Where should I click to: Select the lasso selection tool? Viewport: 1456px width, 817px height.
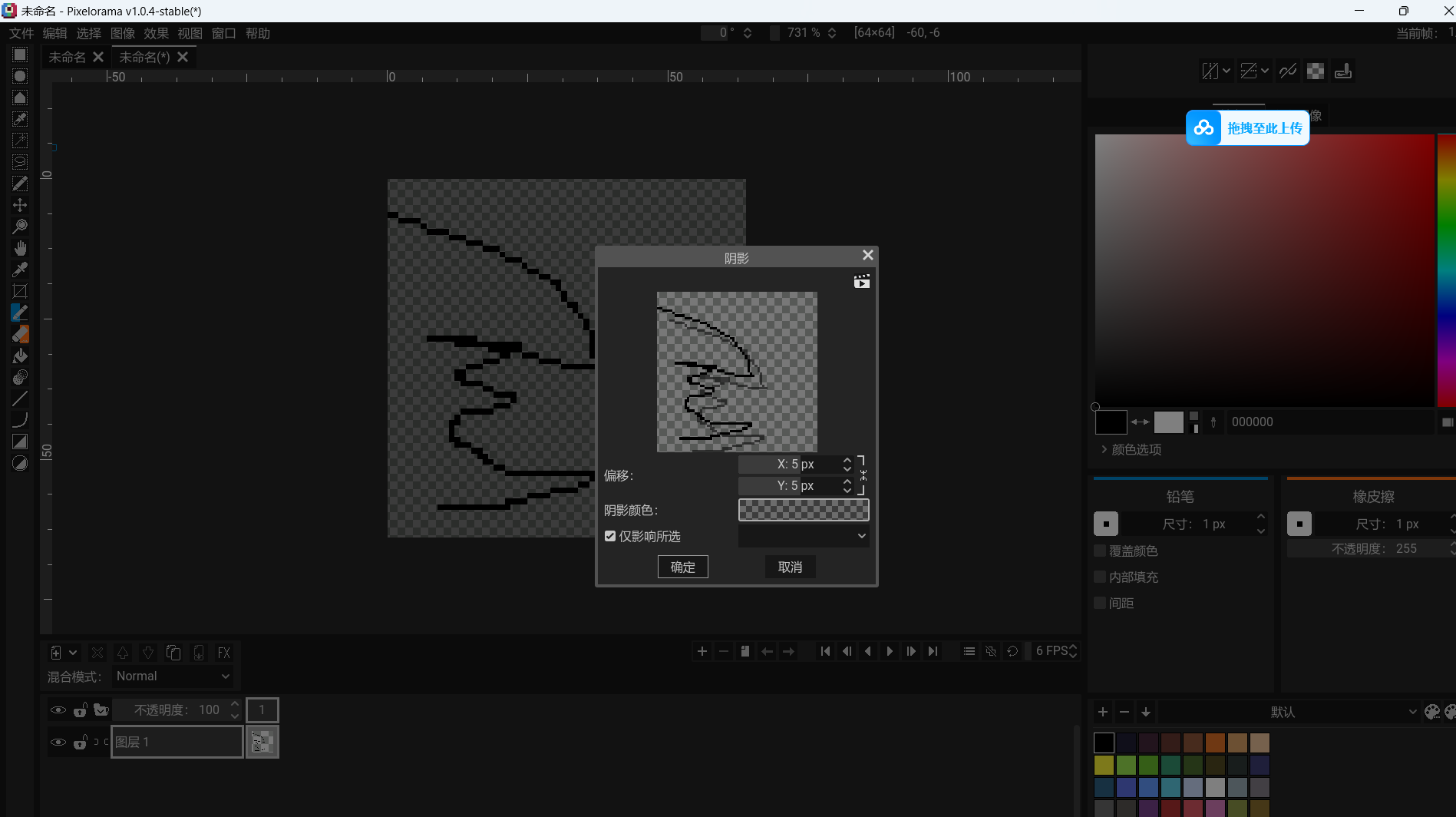pyautogui.click(x=20, y=162)
